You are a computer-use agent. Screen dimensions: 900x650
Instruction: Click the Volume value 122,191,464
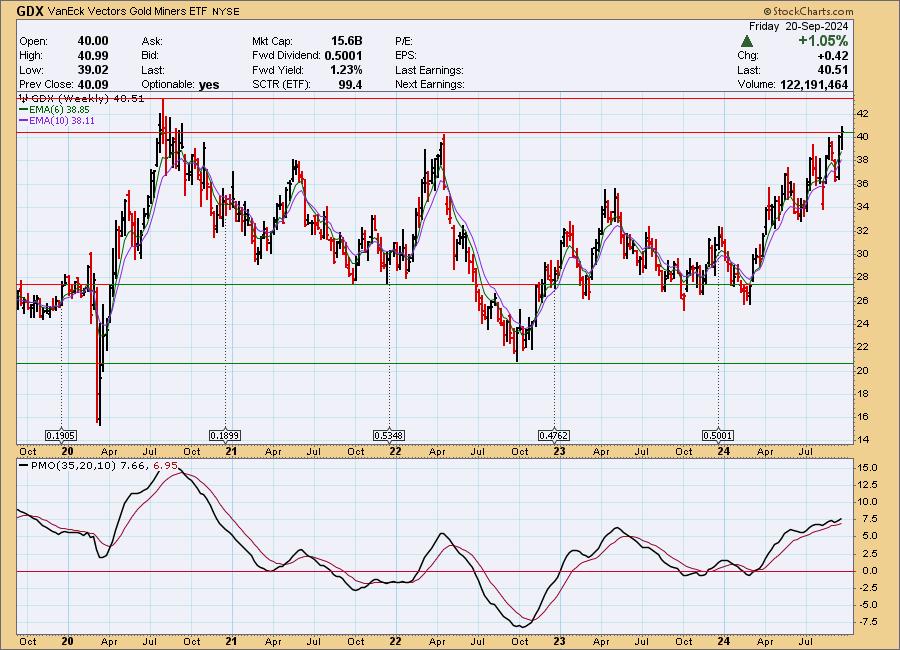pyautogui.click(x=814, y=84)
